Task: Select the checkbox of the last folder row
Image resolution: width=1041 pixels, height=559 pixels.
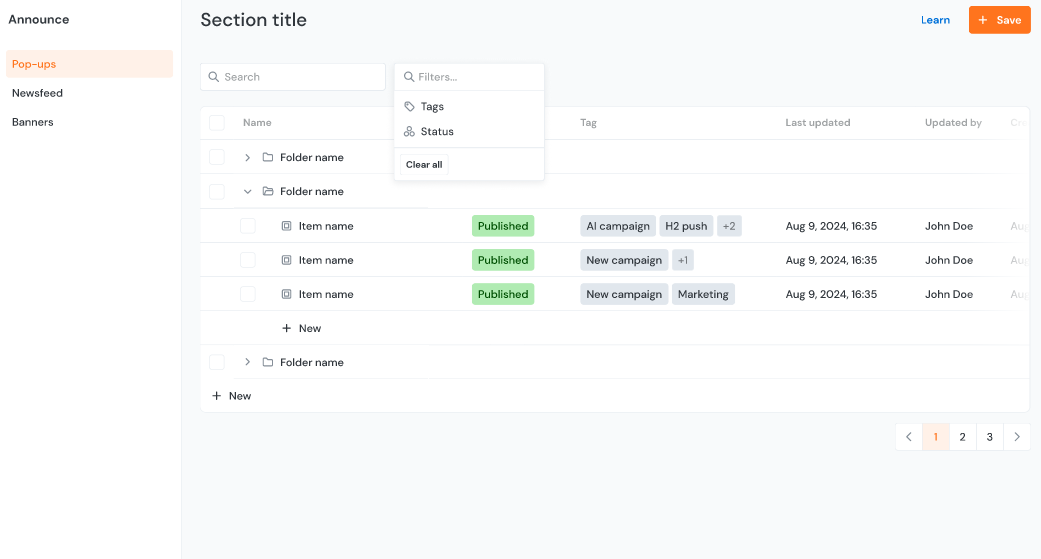Action: 217,362
